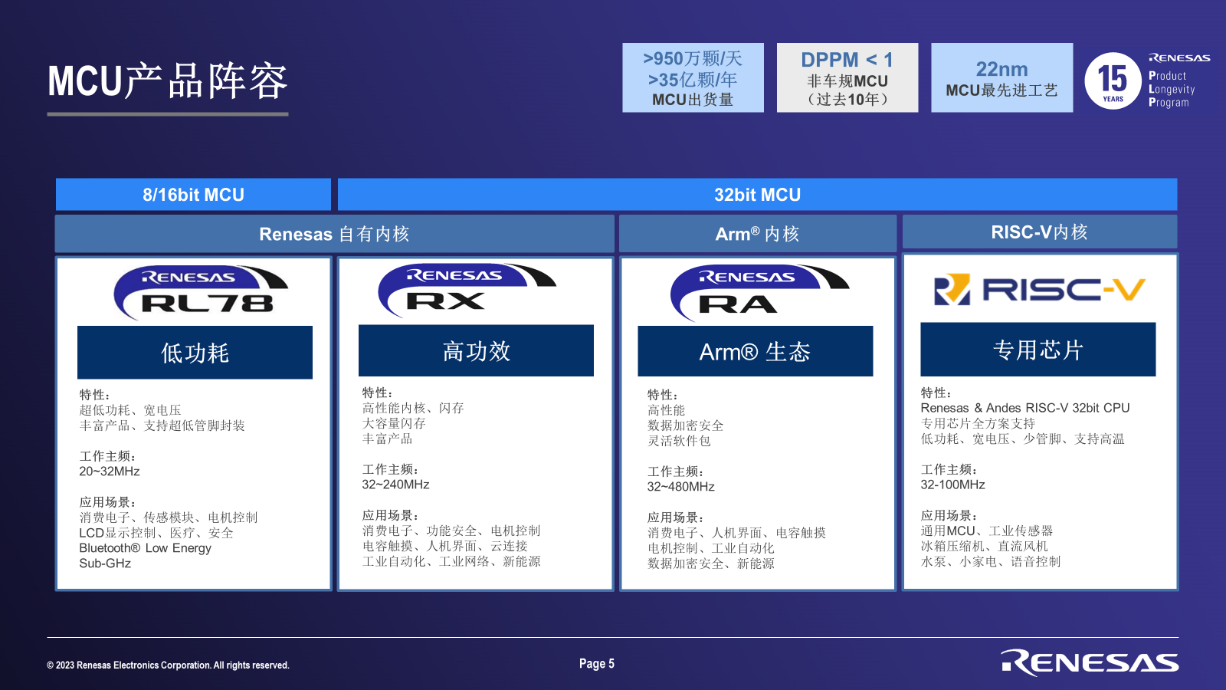
Task: Click the Arm® 生态 button
Action: pos(755,352)
